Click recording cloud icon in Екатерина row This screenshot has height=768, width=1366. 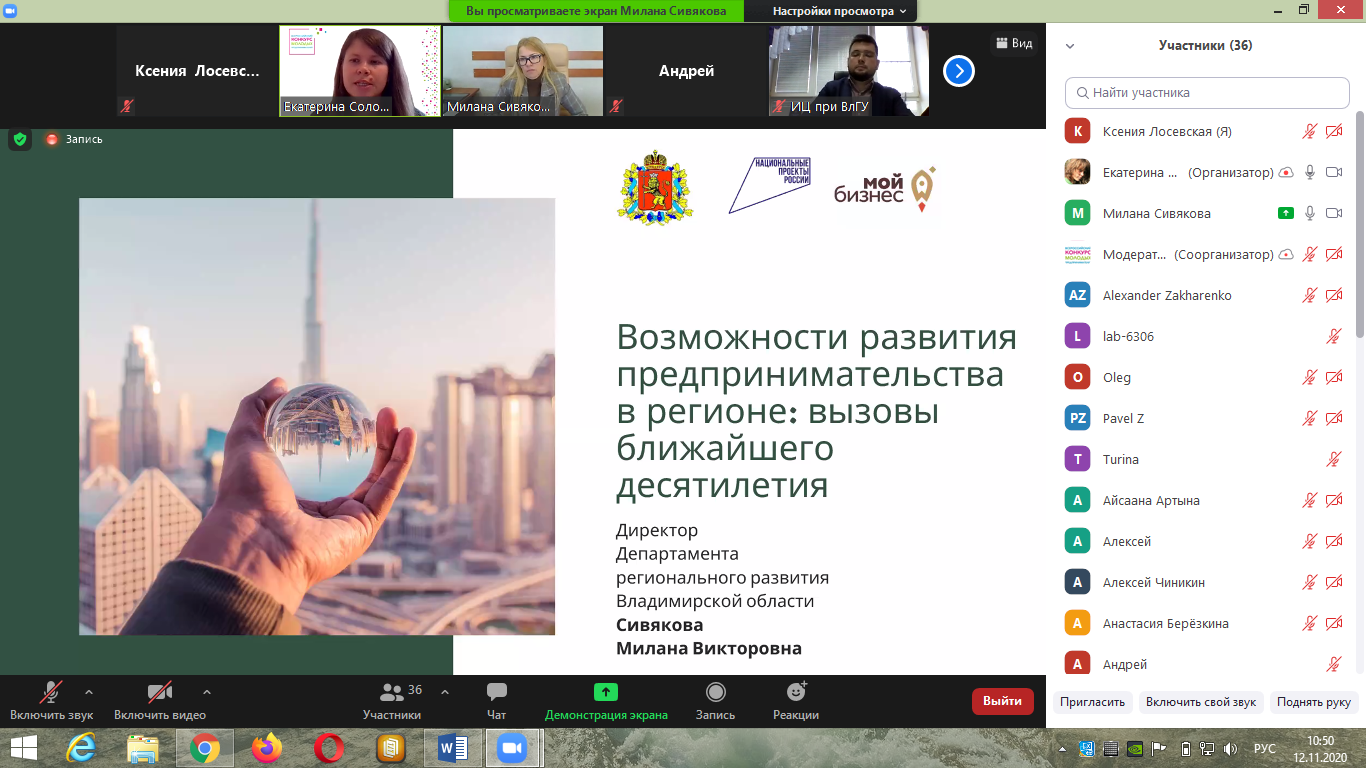[1285, 172]
